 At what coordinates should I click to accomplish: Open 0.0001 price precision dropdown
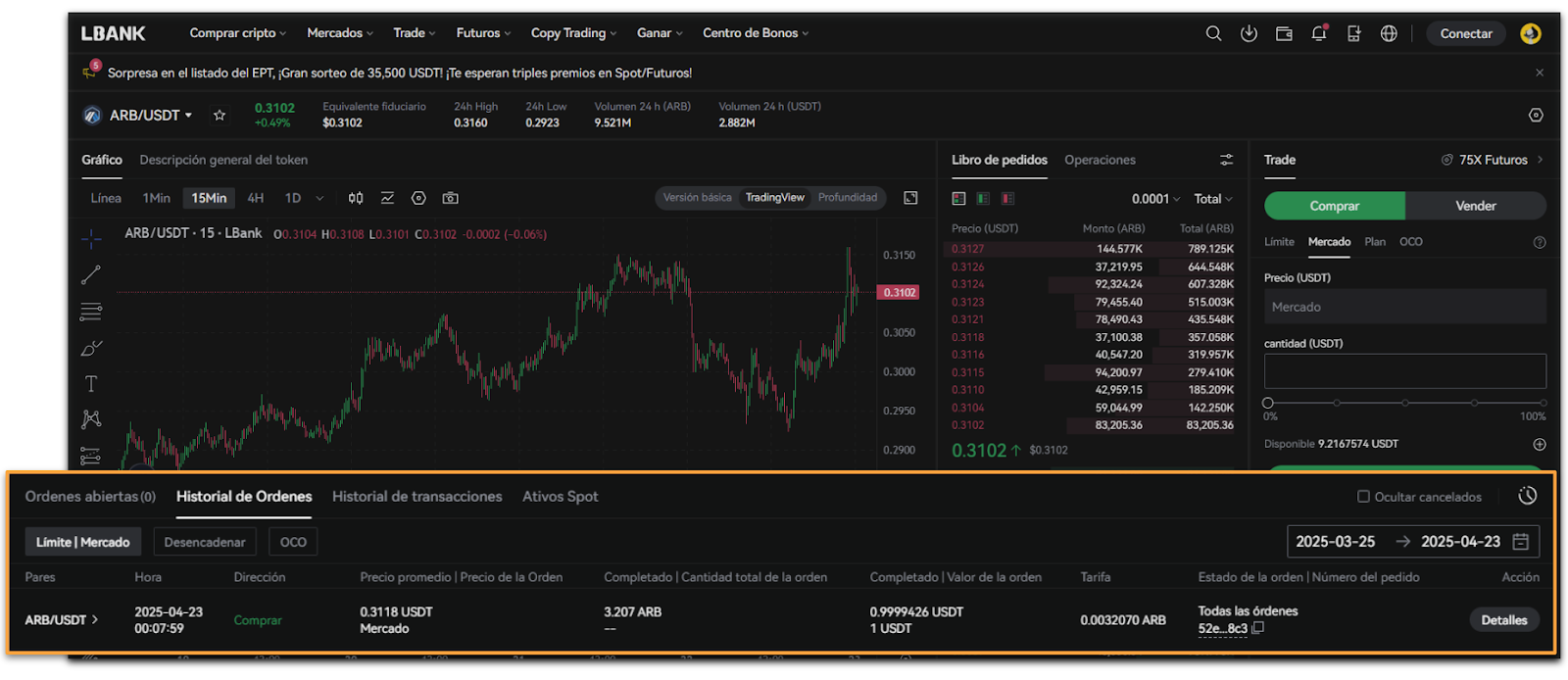pyautogui.click(x=1155, y=199)
